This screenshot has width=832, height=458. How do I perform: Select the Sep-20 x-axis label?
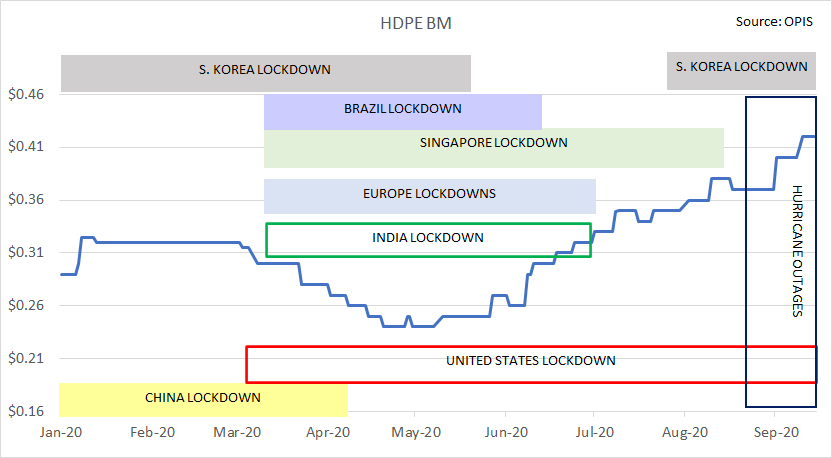[773, 433]
